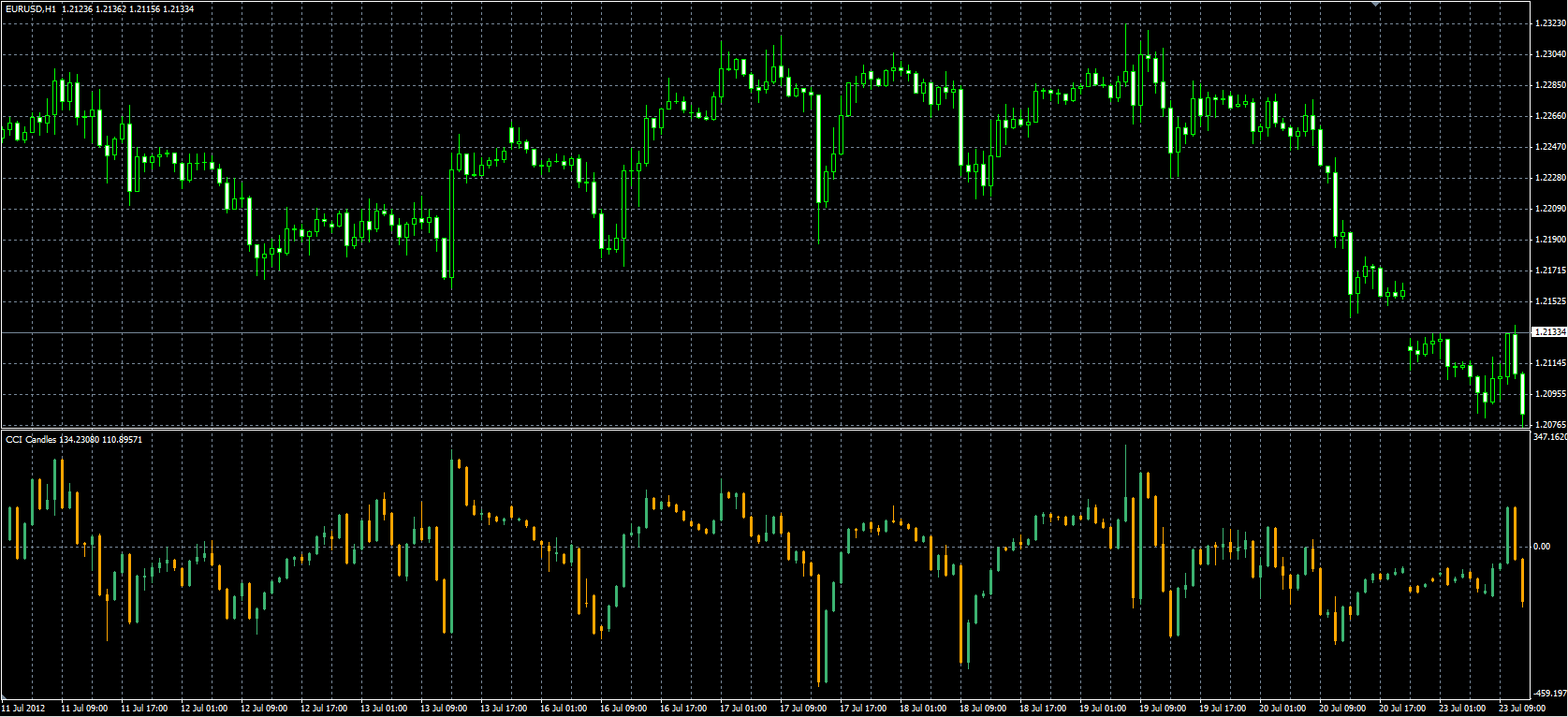The width and height of the screenshot is (1568, 717).
Task: Click the 18 Jul 09:00 time label
Action: coord(983,709)
